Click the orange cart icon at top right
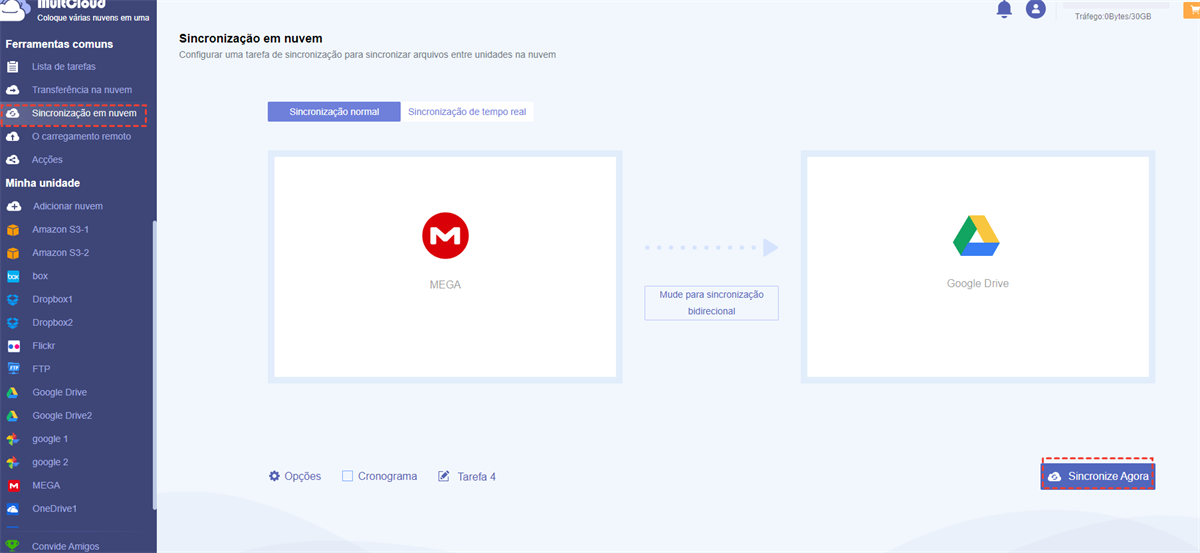This screenshot has width=1200, height=553. 1191,8
